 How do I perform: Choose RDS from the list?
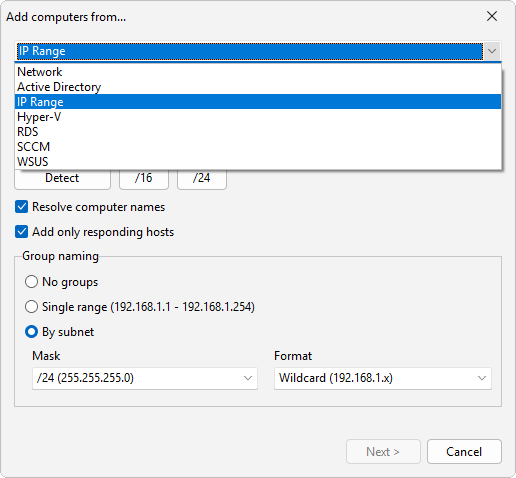click(x=258, y=132)
